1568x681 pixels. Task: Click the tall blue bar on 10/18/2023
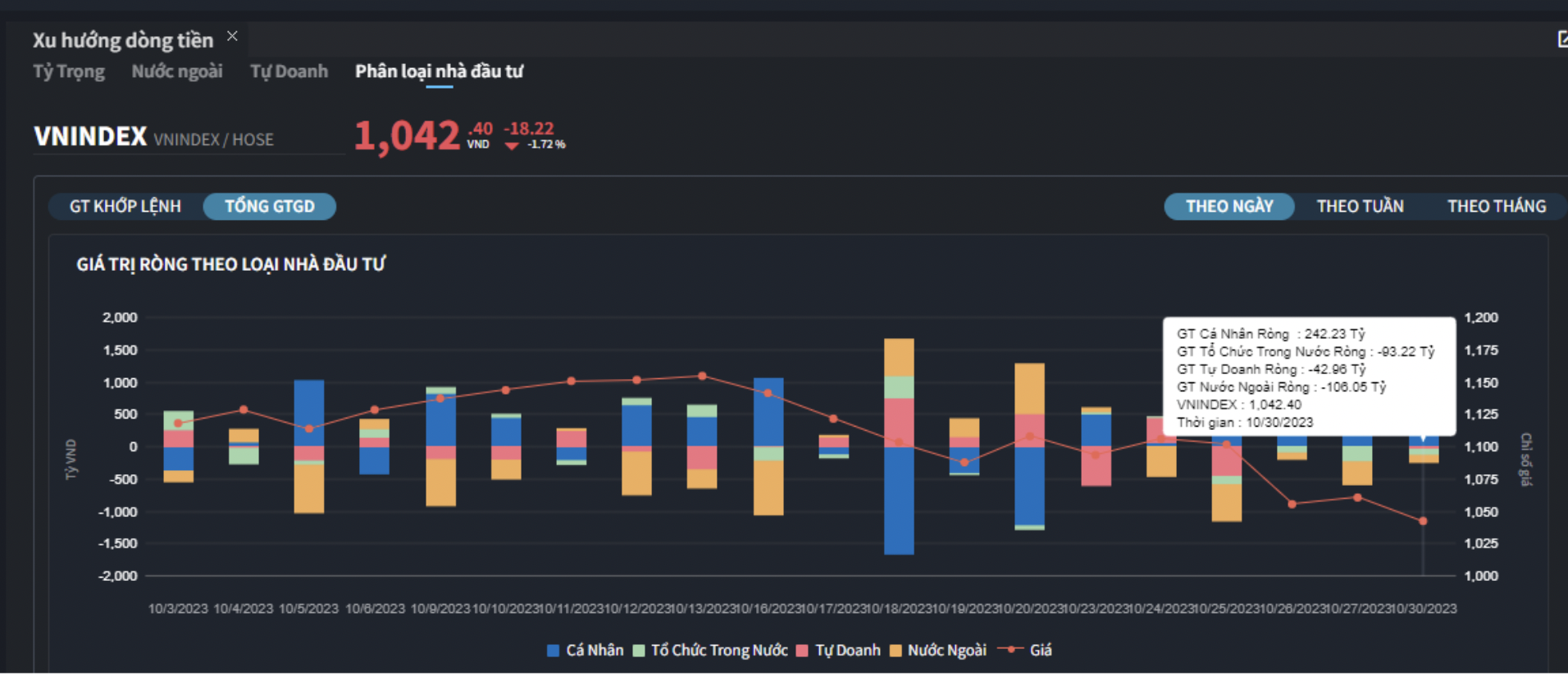pyautogui.click(x=899, y=500)
